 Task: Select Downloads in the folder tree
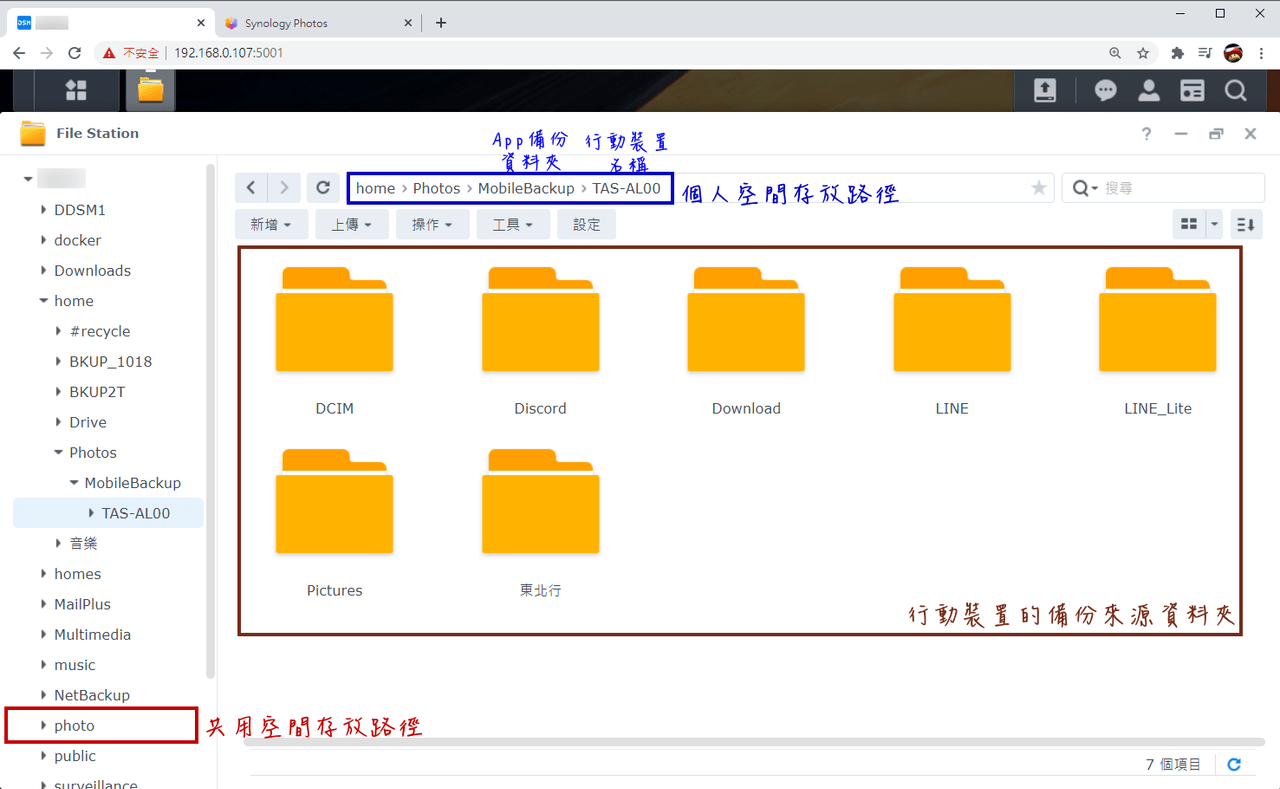92,271
